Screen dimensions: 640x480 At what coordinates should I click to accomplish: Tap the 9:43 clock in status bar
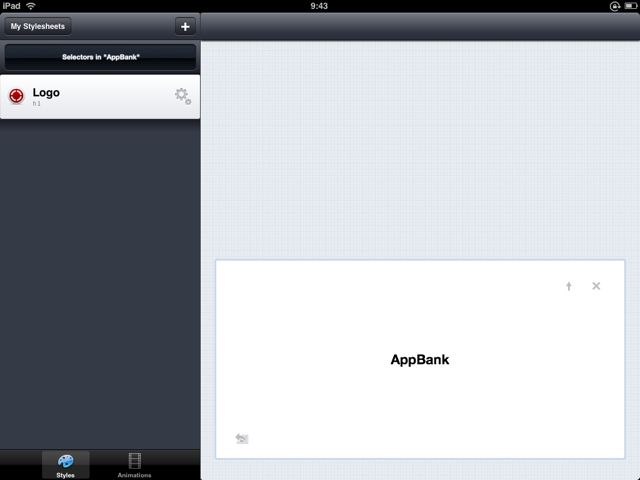click(x=319, y=6)
